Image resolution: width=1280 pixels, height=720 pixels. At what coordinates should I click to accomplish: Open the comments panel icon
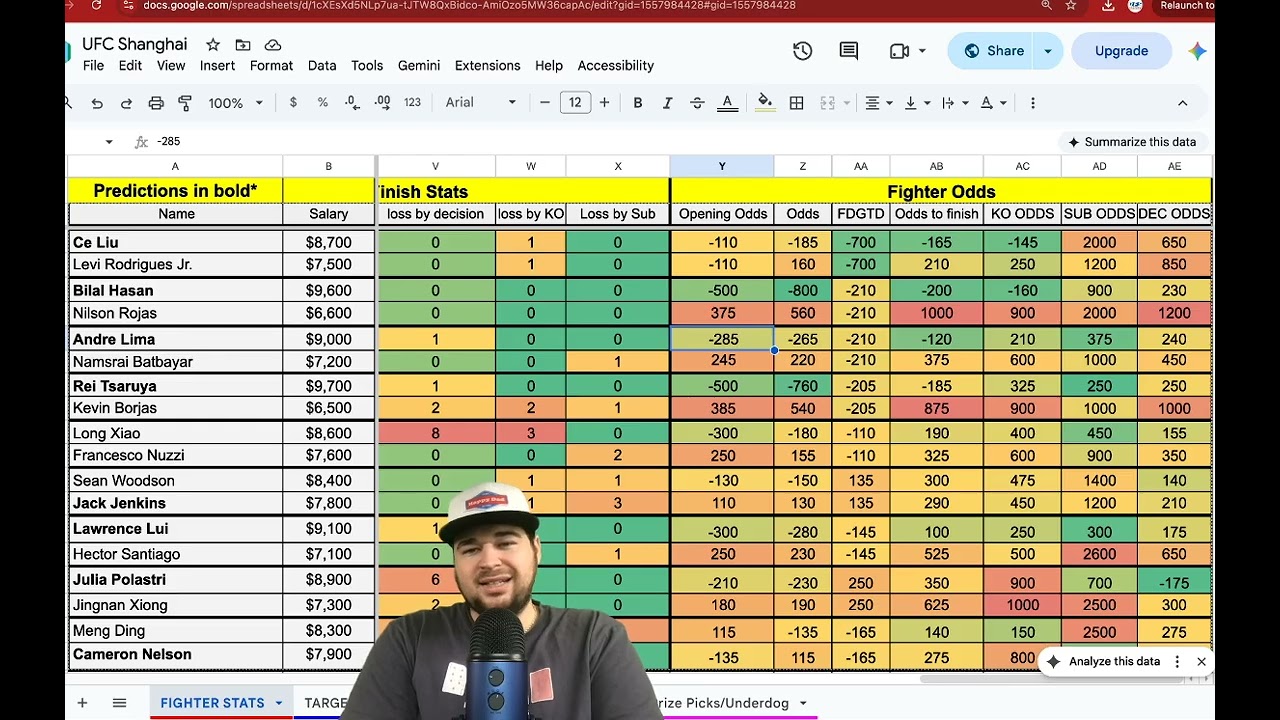[x=849, y=51]
